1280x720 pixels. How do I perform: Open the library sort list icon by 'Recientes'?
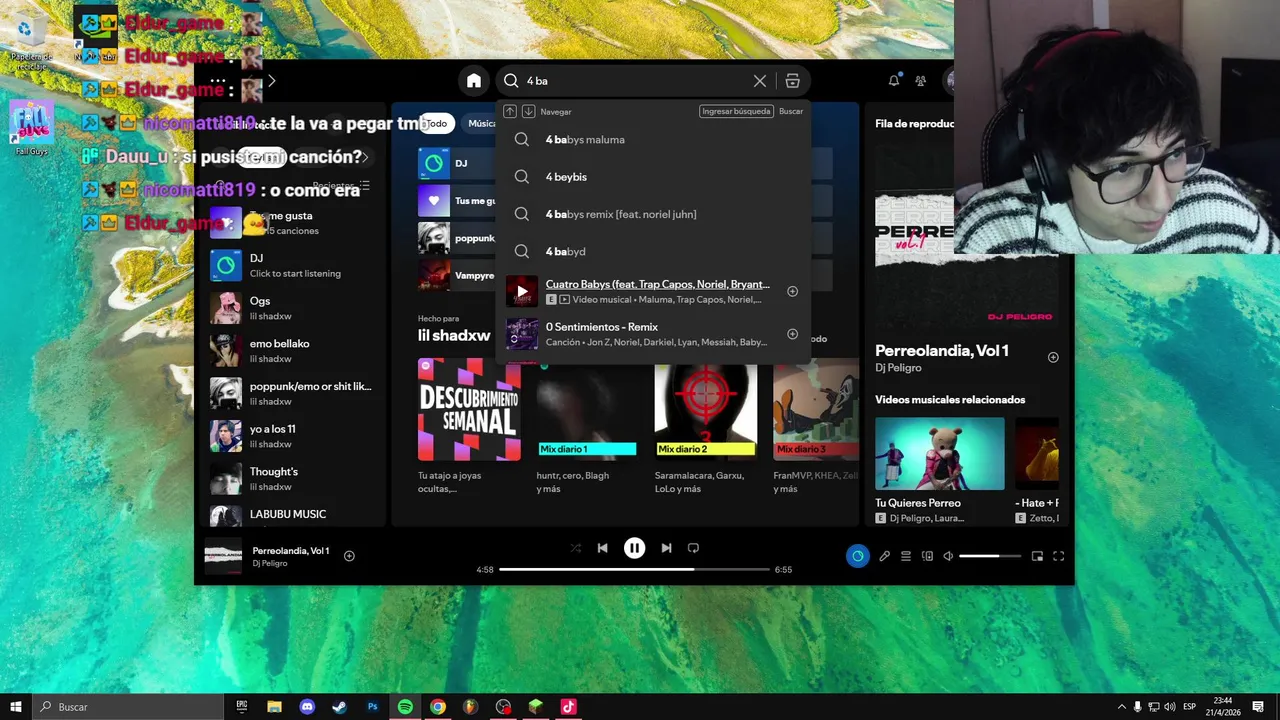click(x=364, y=186)
